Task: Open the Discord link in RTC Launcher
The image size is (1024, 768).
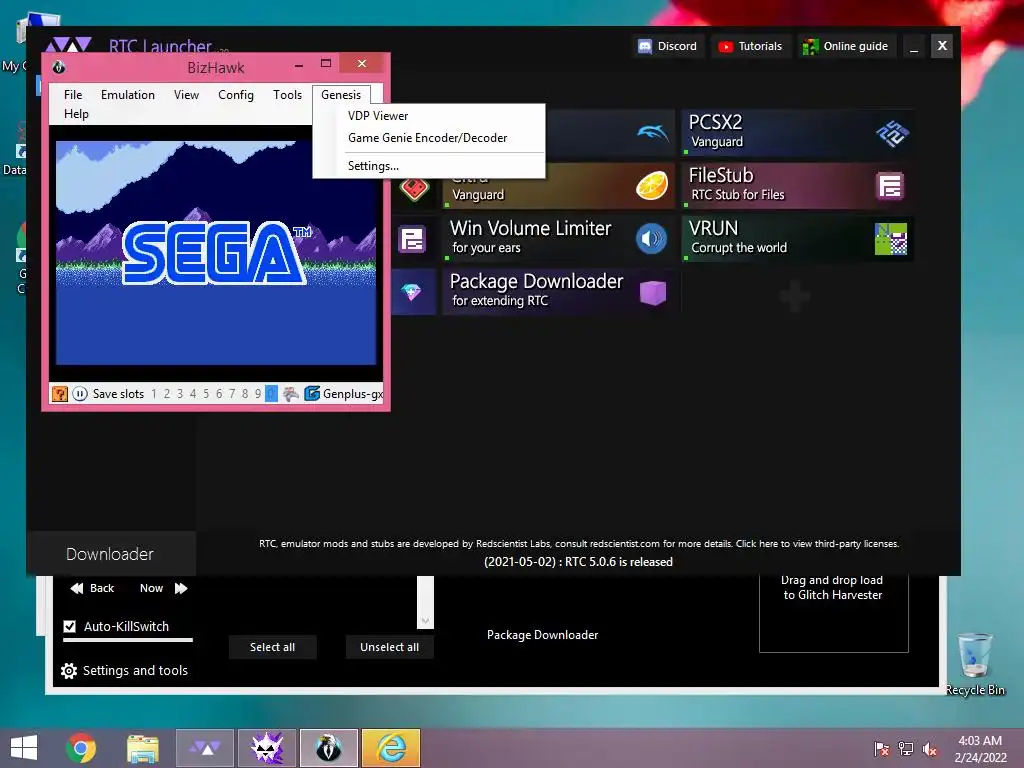Action: tap(668, 46)
